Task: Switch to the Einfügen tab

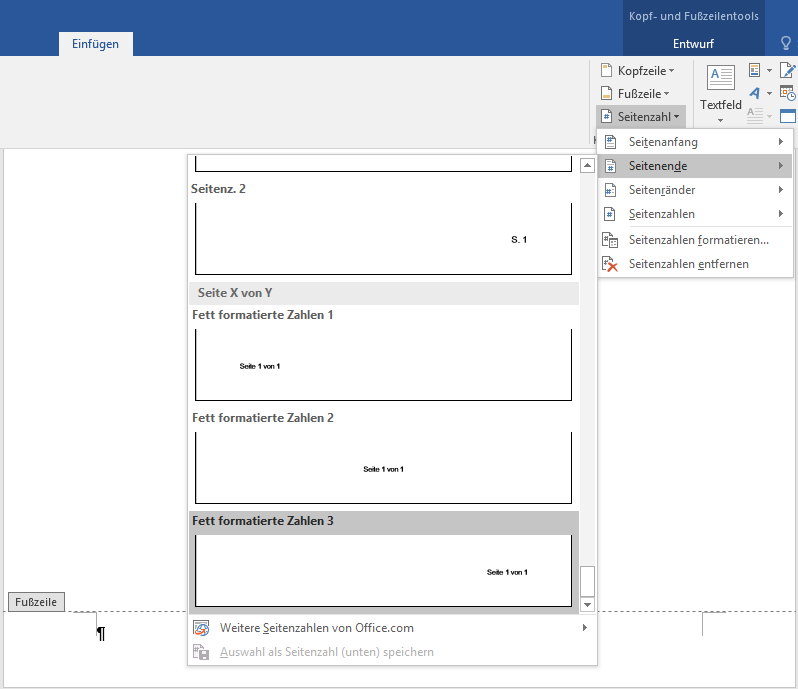Action: click(95, 44)
